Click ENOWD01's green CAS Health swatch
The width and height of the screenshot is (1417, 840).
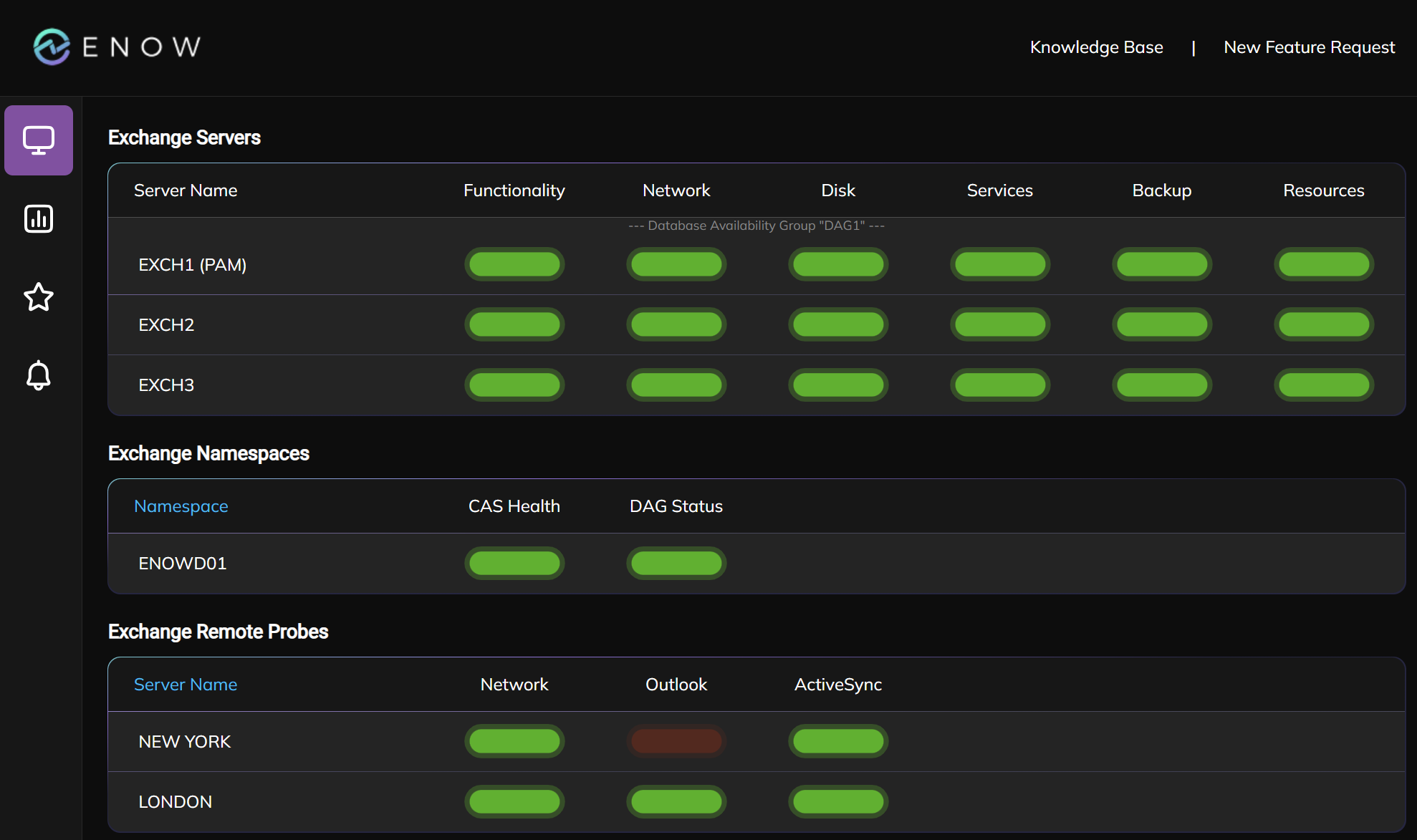514,563
